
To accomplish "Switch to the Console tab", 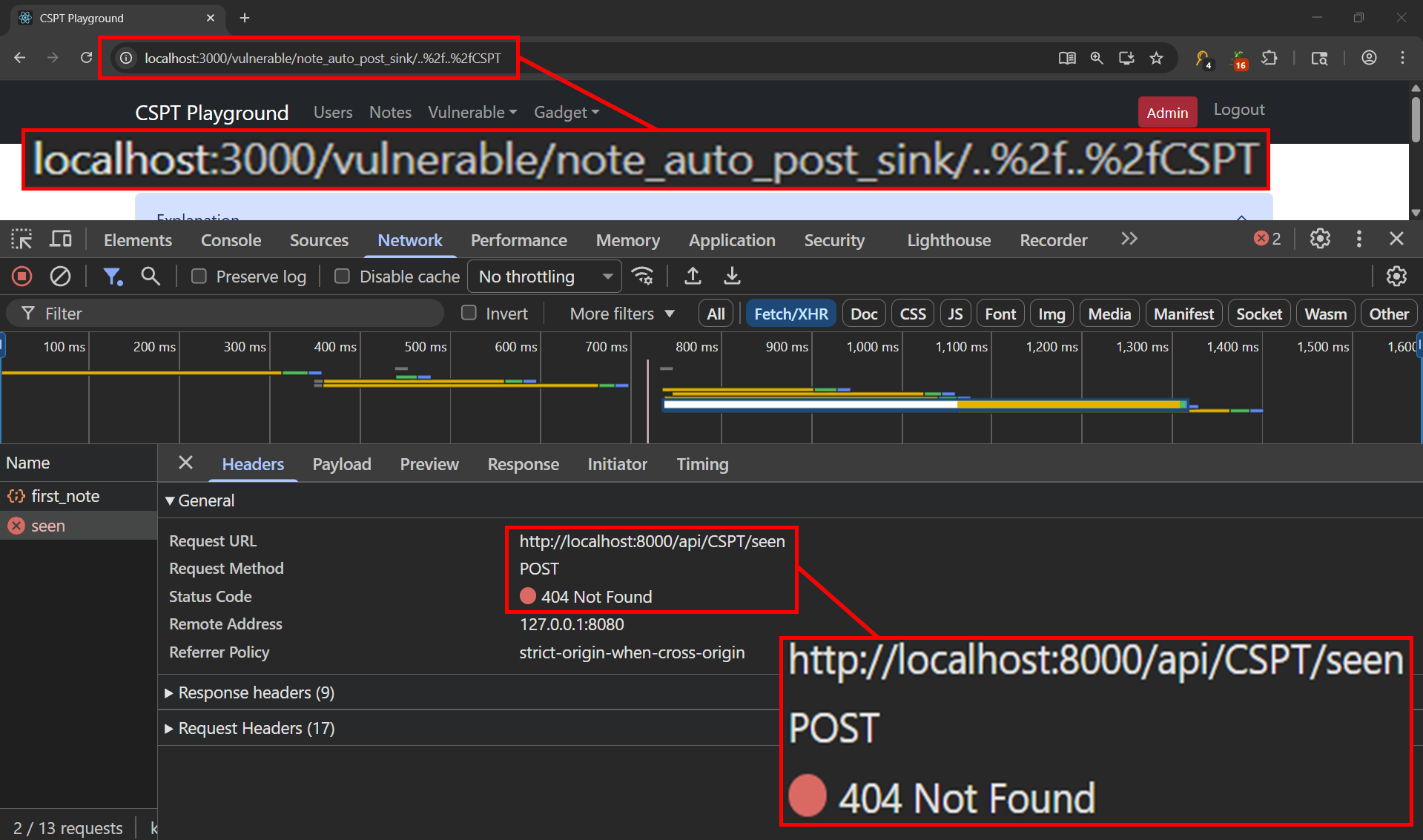I will pyautogui.click(x=231, y=240).
